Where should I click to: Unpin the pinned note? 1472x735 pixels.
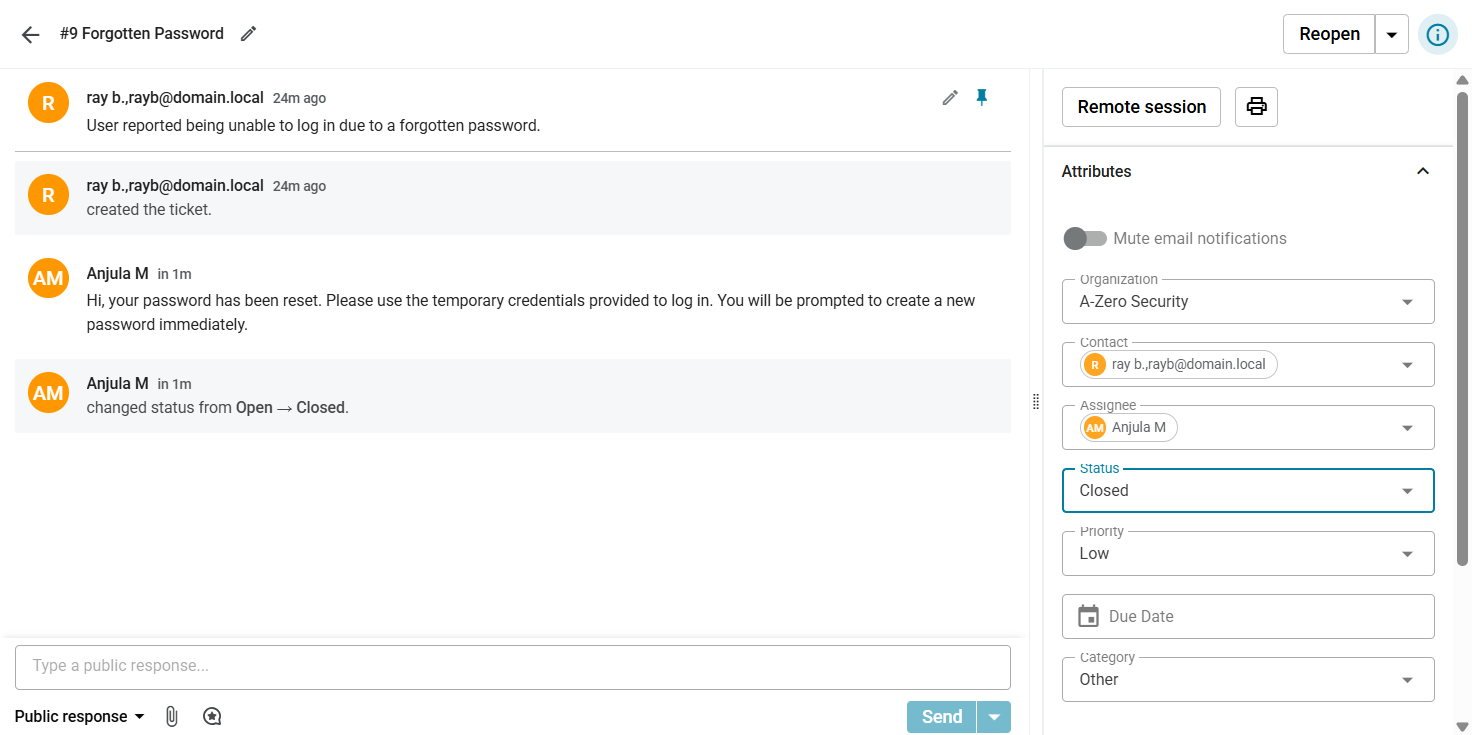click(x=982, y=97)
